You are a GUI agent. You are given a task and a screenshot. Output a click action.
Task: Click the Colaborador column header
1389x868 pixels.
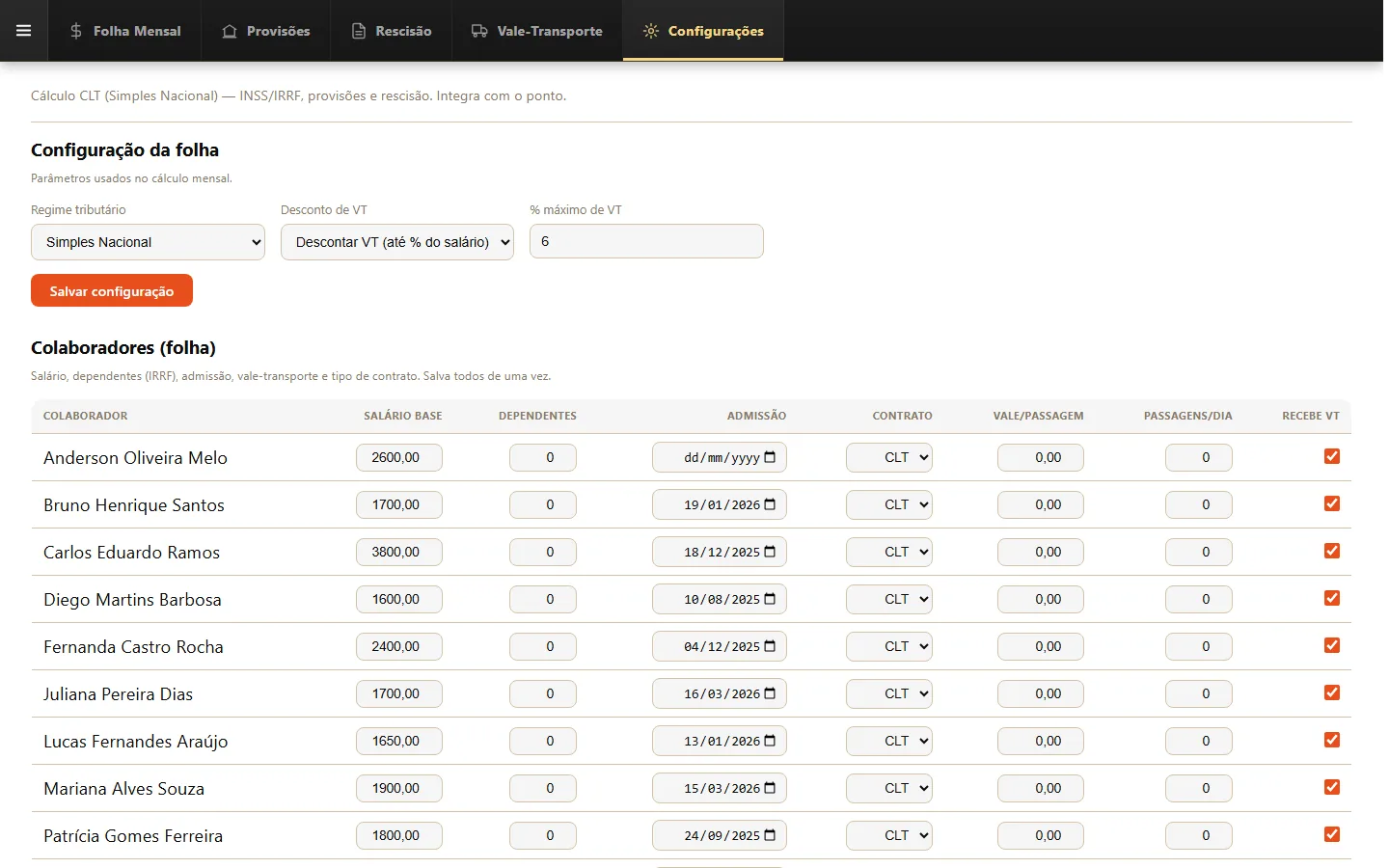(x=86, y=416)
